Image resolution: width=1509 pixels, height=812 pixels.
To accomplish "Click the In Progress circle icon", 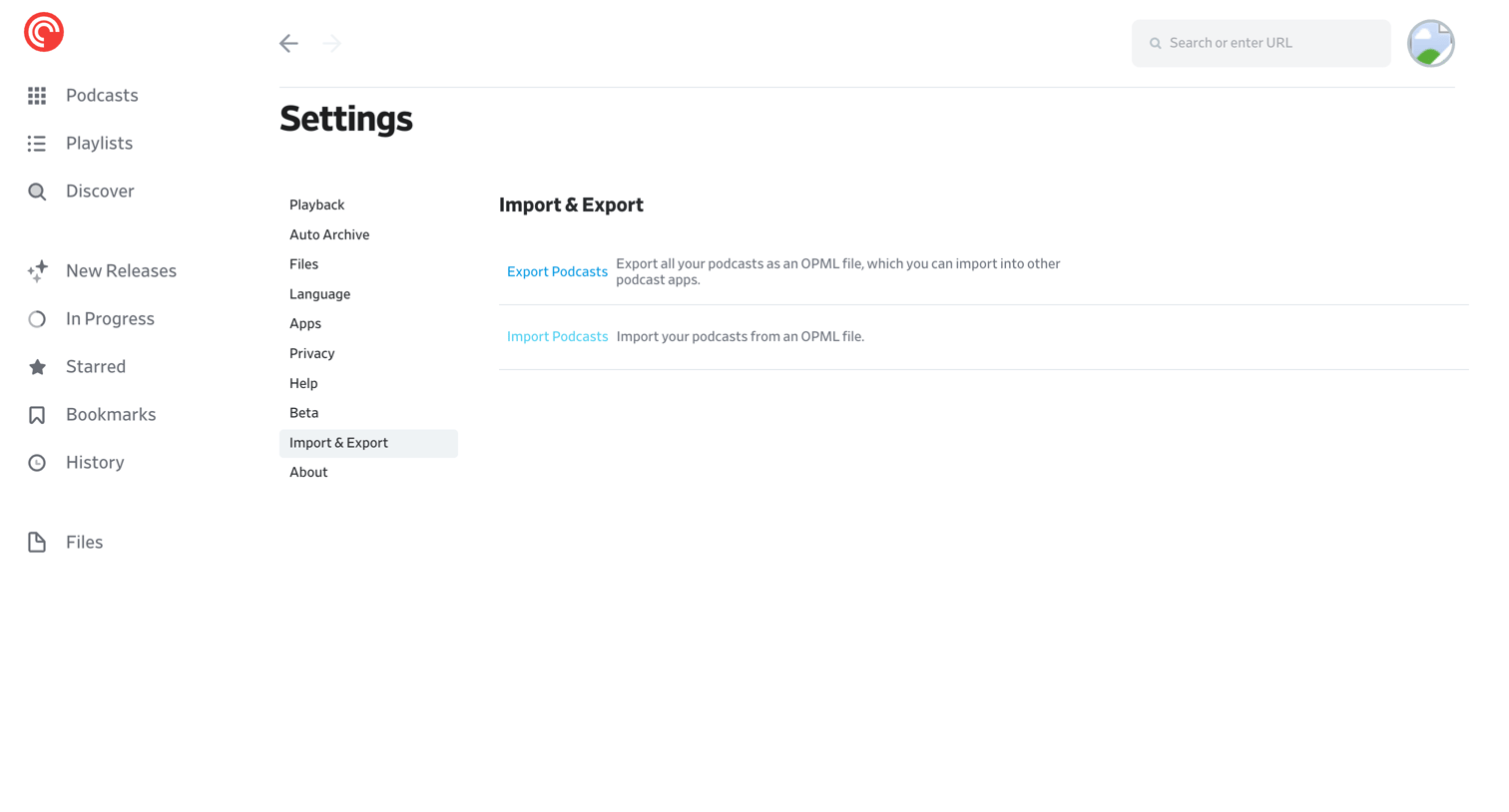I will pyautogui.click(x=37, y=319).
